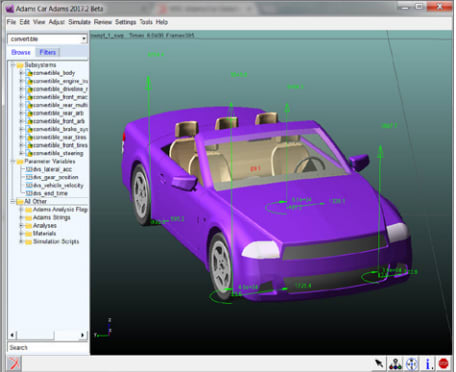
Task: Expand the Simulation Scripts folder node
Action: (x=21, y=242)
